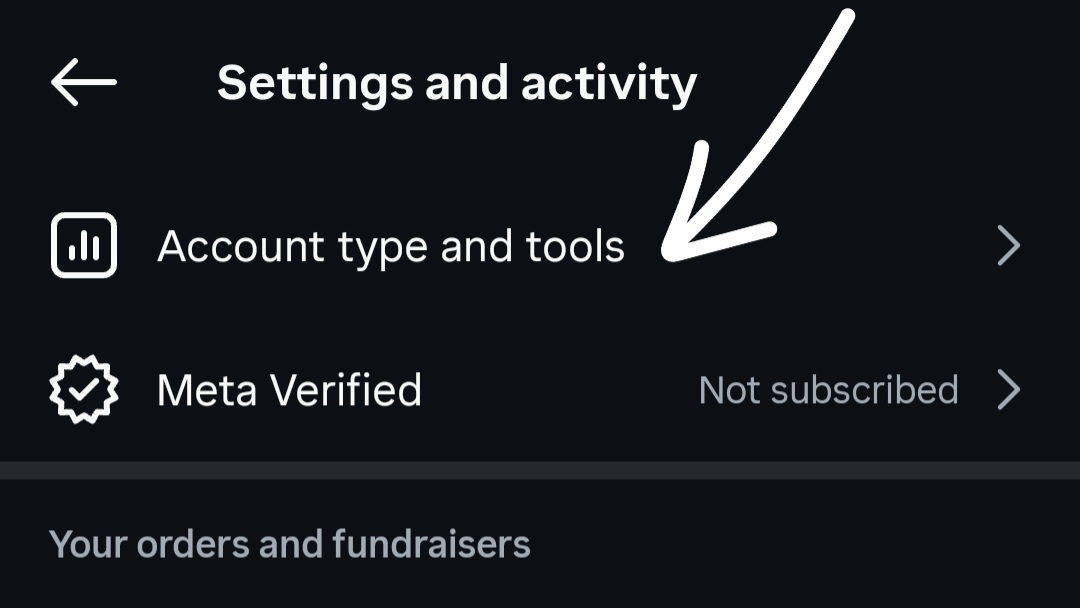Screen dimensions: 1080x608
Task: Tap the Your orders and fundraisers header
Action: click(290, 543)
